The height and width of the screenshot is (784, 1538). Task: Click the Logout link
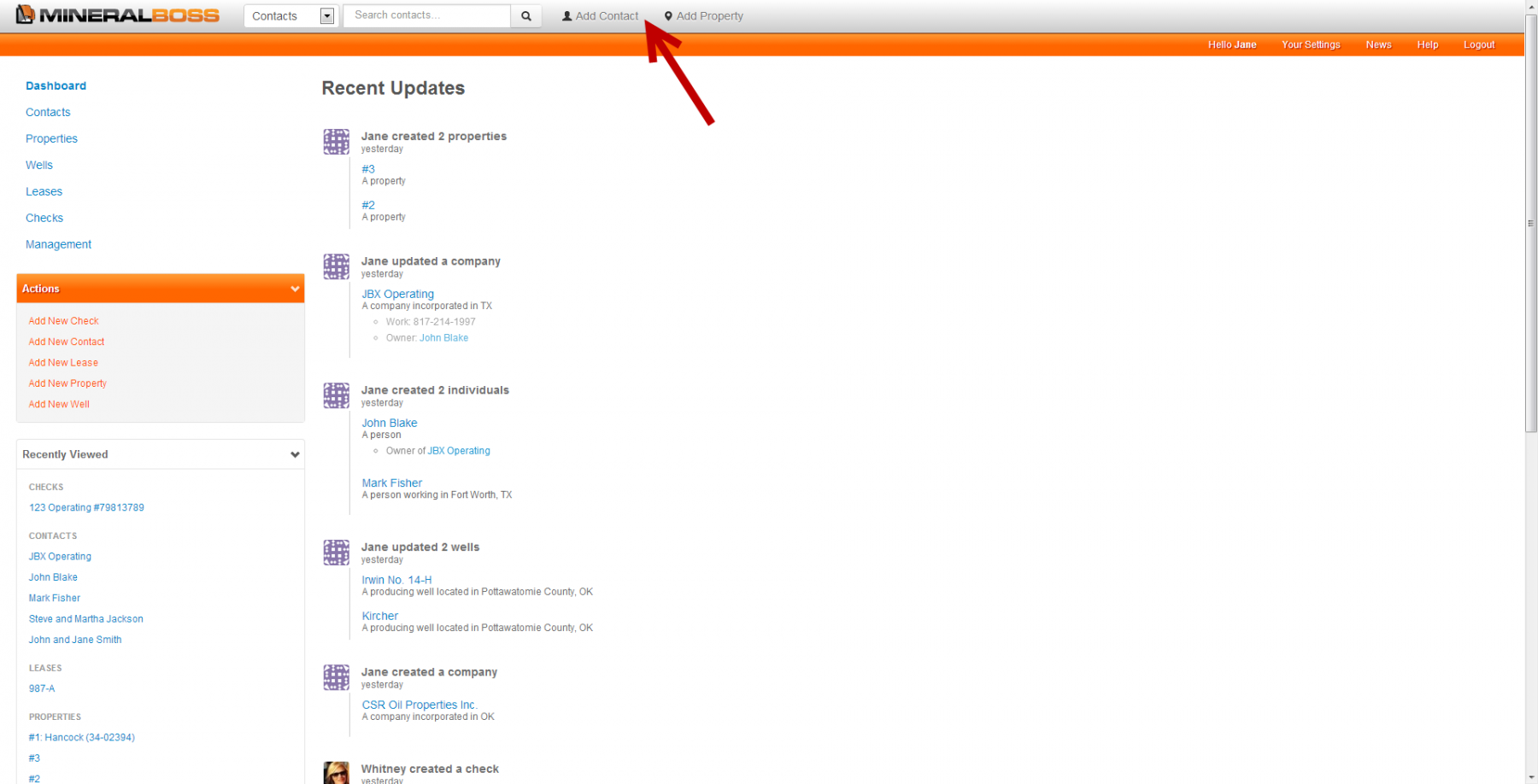tap(1478, 44)
